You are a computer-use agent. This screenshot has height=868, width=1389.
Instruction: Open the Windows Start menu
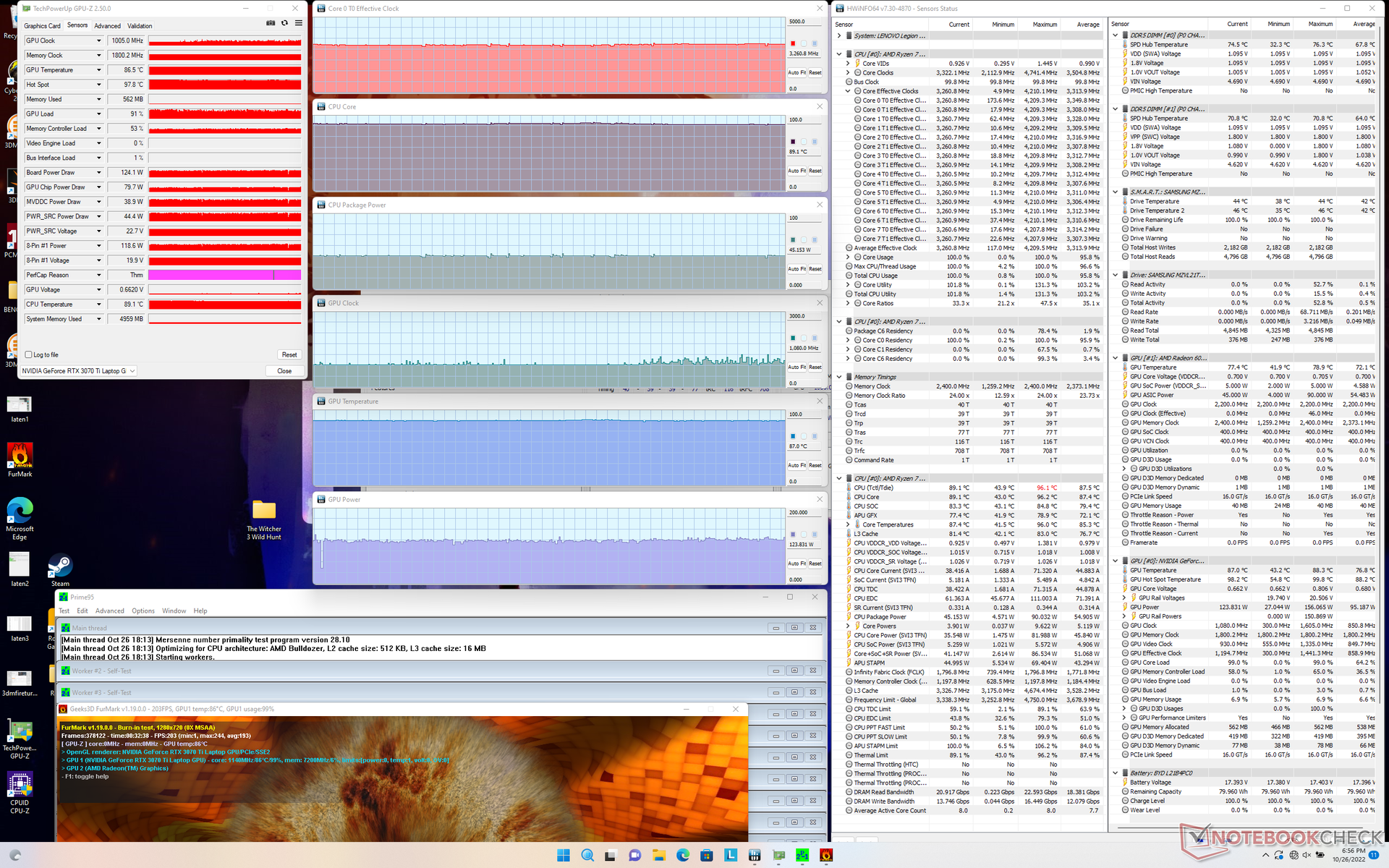tap(564, 855)
